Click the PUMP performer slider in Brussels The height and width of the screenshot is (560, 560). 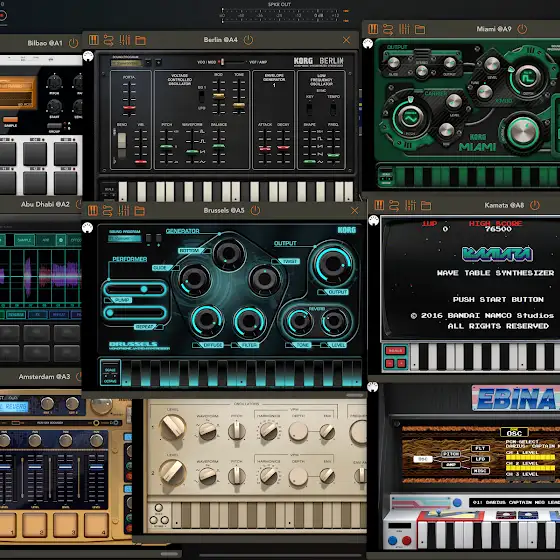(135, 289)
